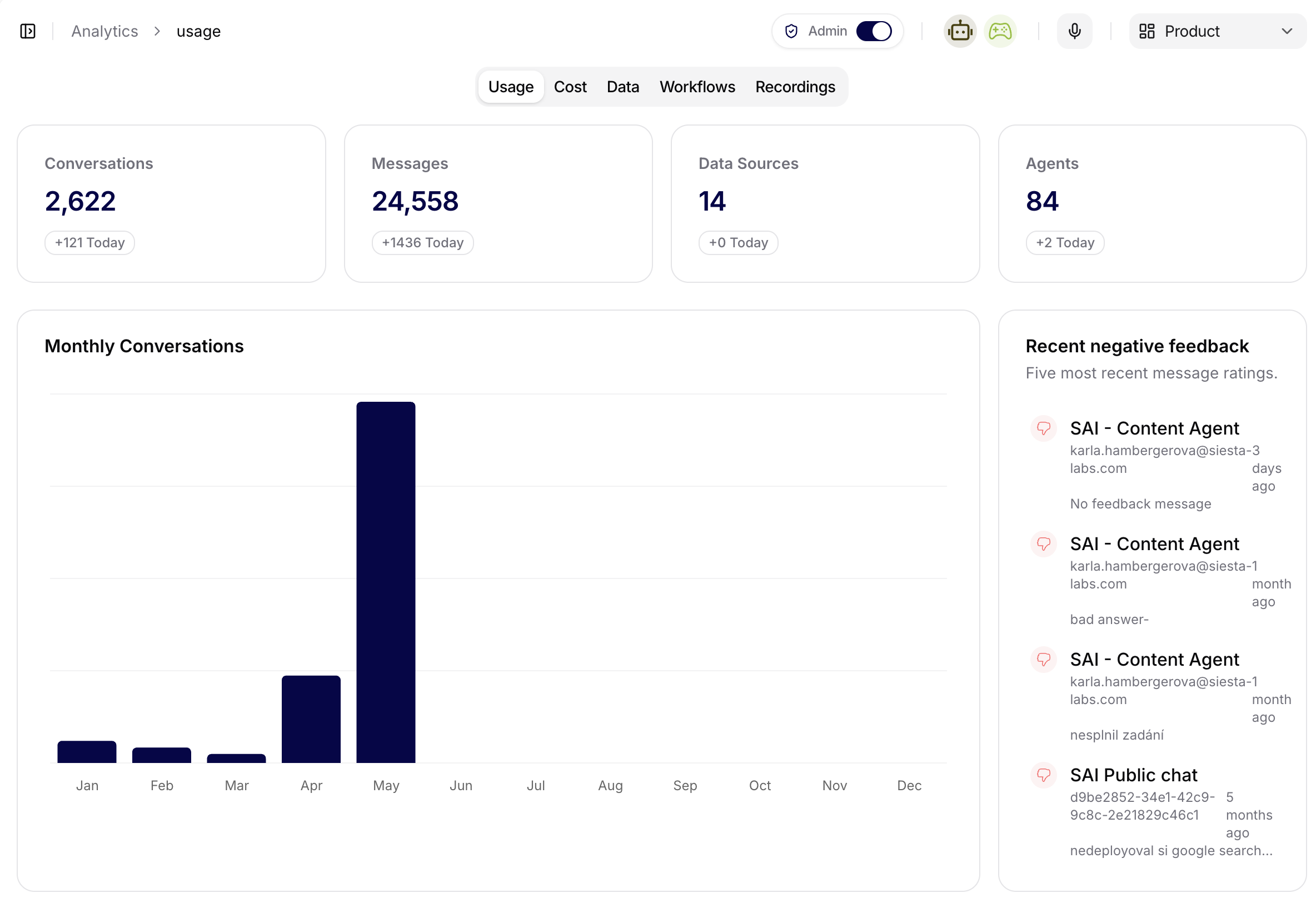Click the breadcrumb chevron after Analytics
The width and height of the screenshot is (1316, 898).
[157, 31]
